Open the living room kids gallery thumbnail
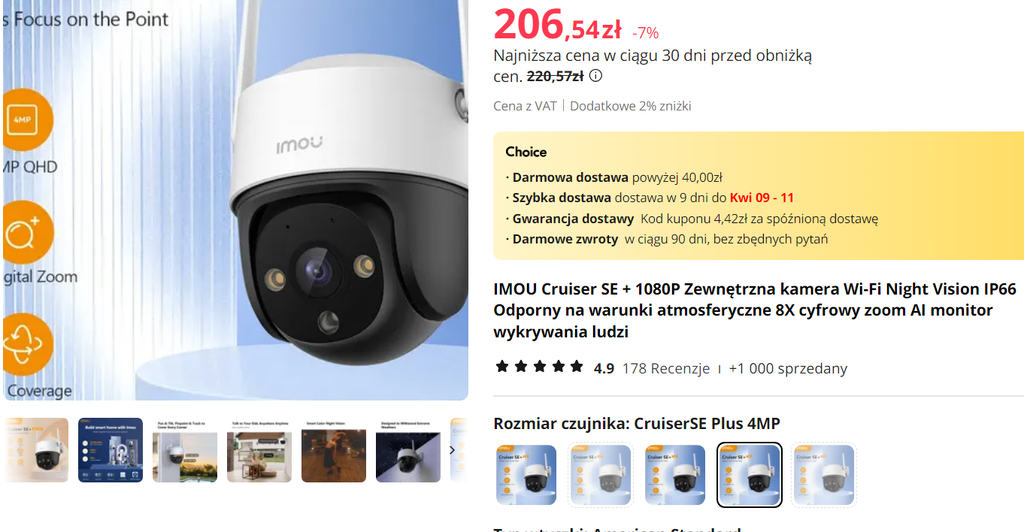Screen dimensions: 1024x532 pyautogui.click(x=259, y=450)
